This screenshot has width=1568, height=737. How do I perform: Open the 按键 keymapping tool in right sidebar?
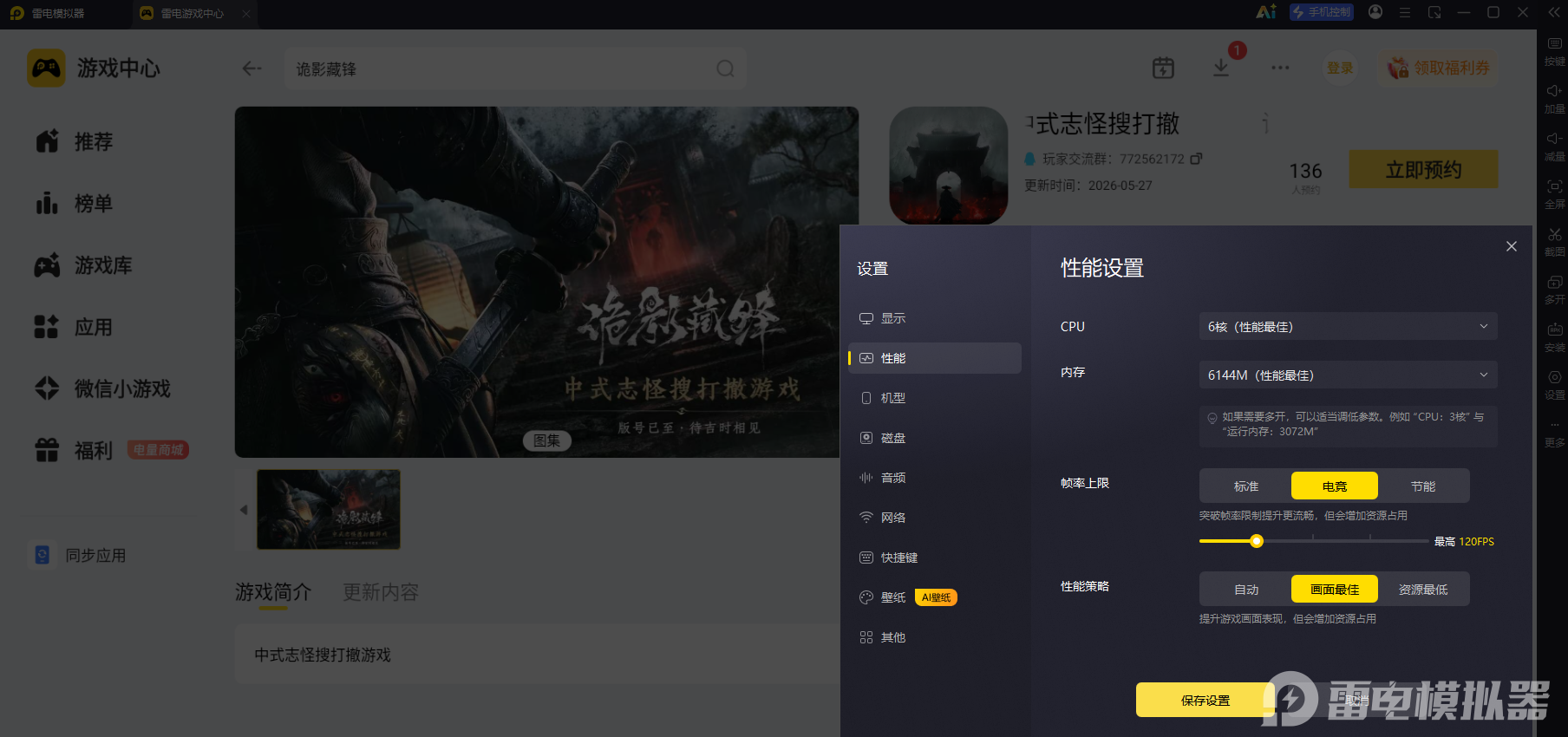click(1554, 50)
